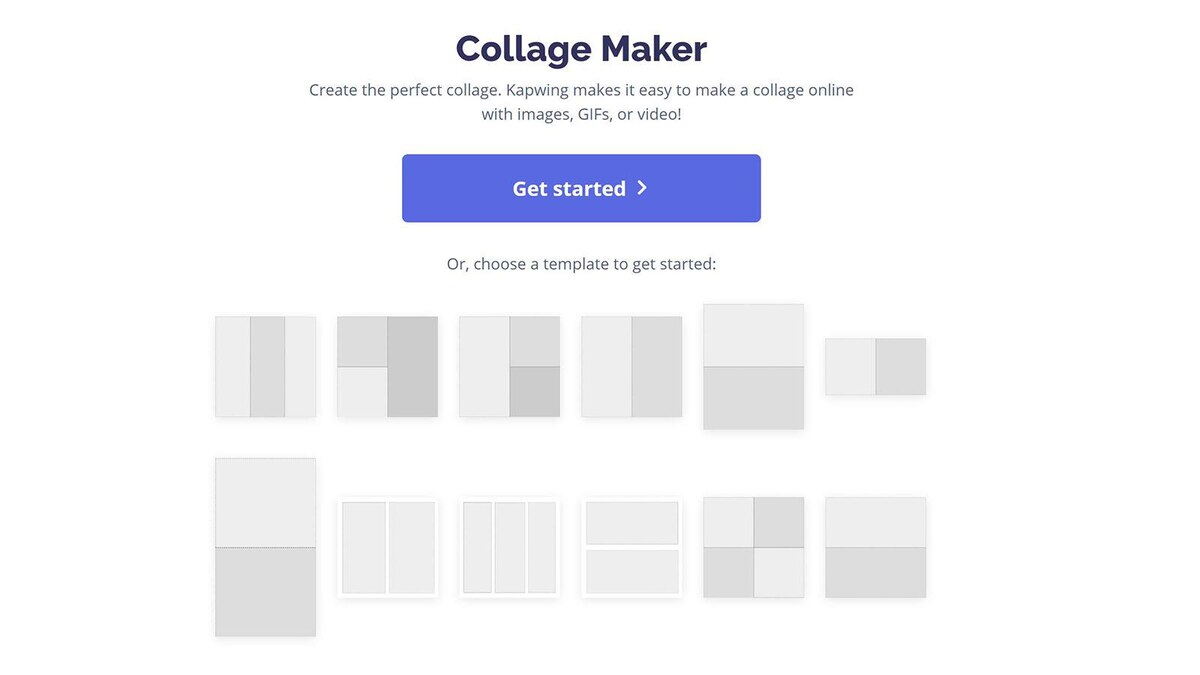Select the two stacked rows portrait template

coord(753,367)
